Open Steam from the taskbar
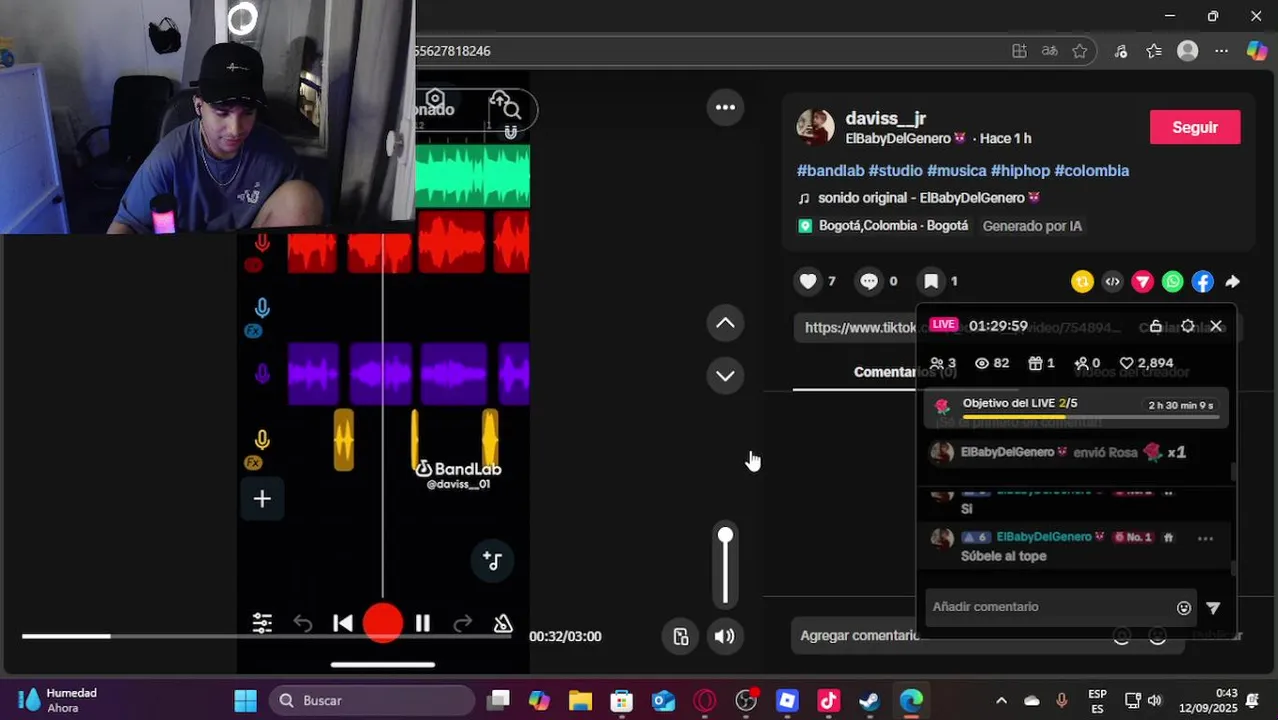The image size is (1278, 720). (869, 701)
